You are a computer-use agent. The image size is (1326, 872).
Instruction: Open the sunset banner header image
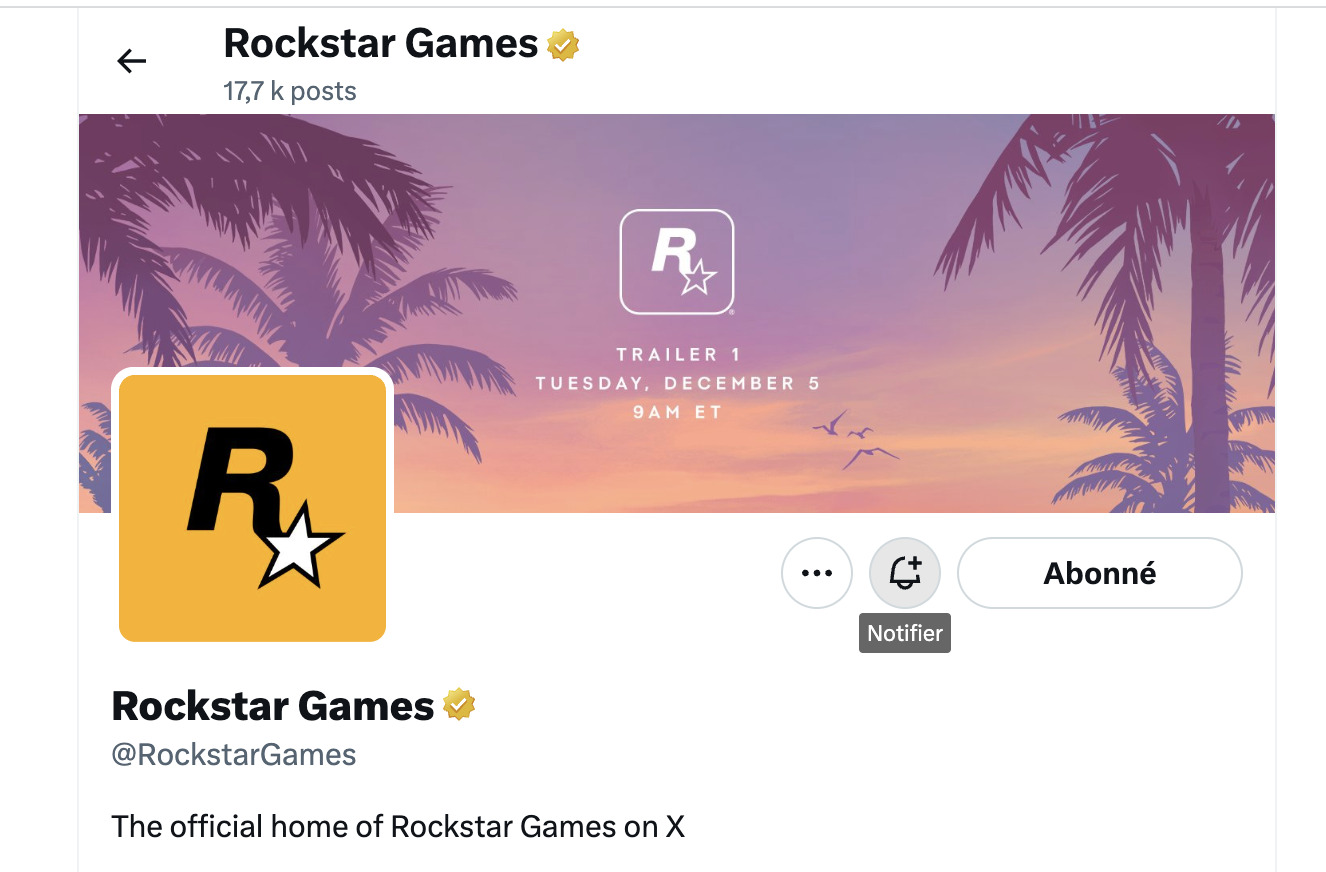pos(677,313)
